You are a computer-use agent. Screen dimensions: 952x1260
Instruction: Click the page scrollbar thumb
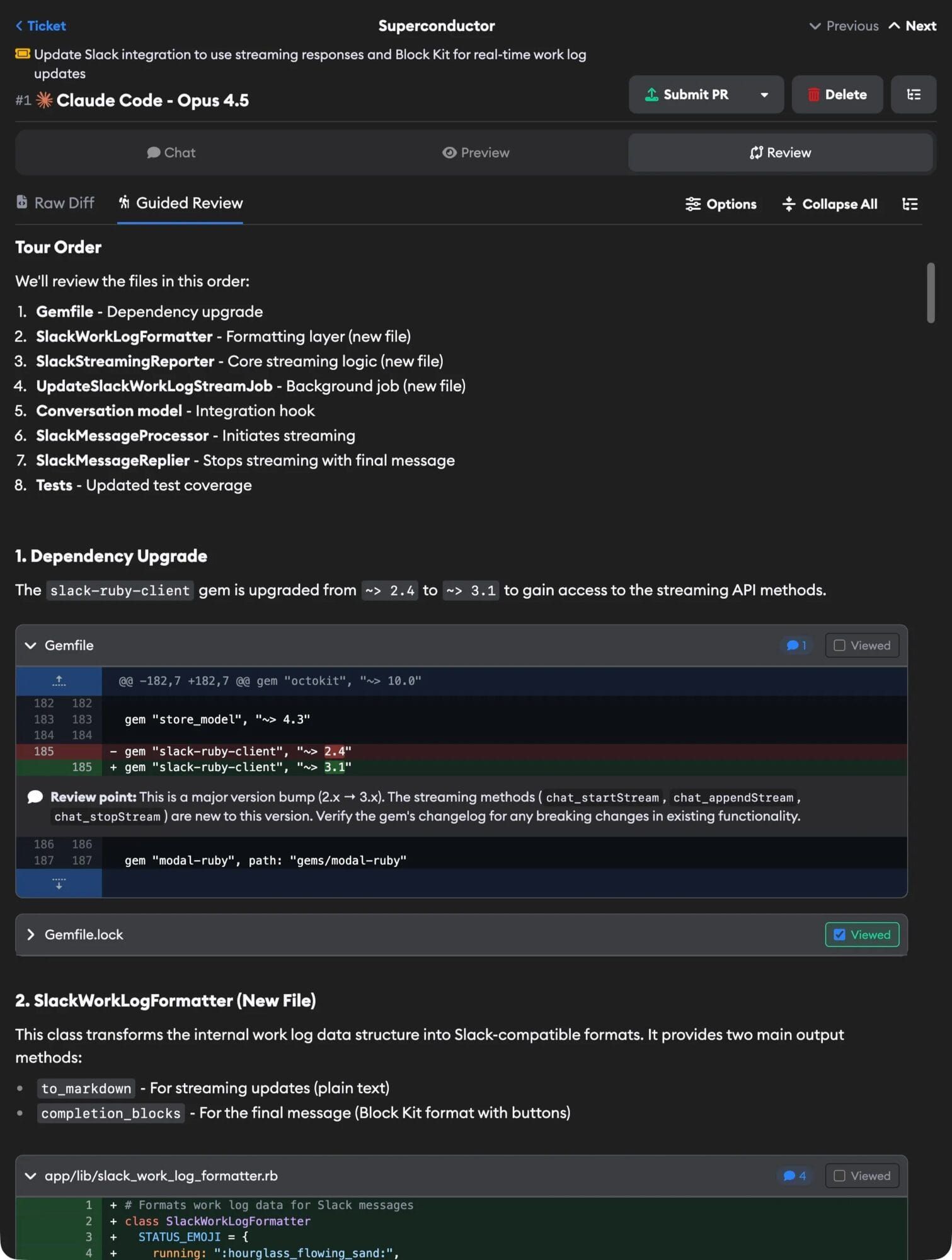[931, 293]
